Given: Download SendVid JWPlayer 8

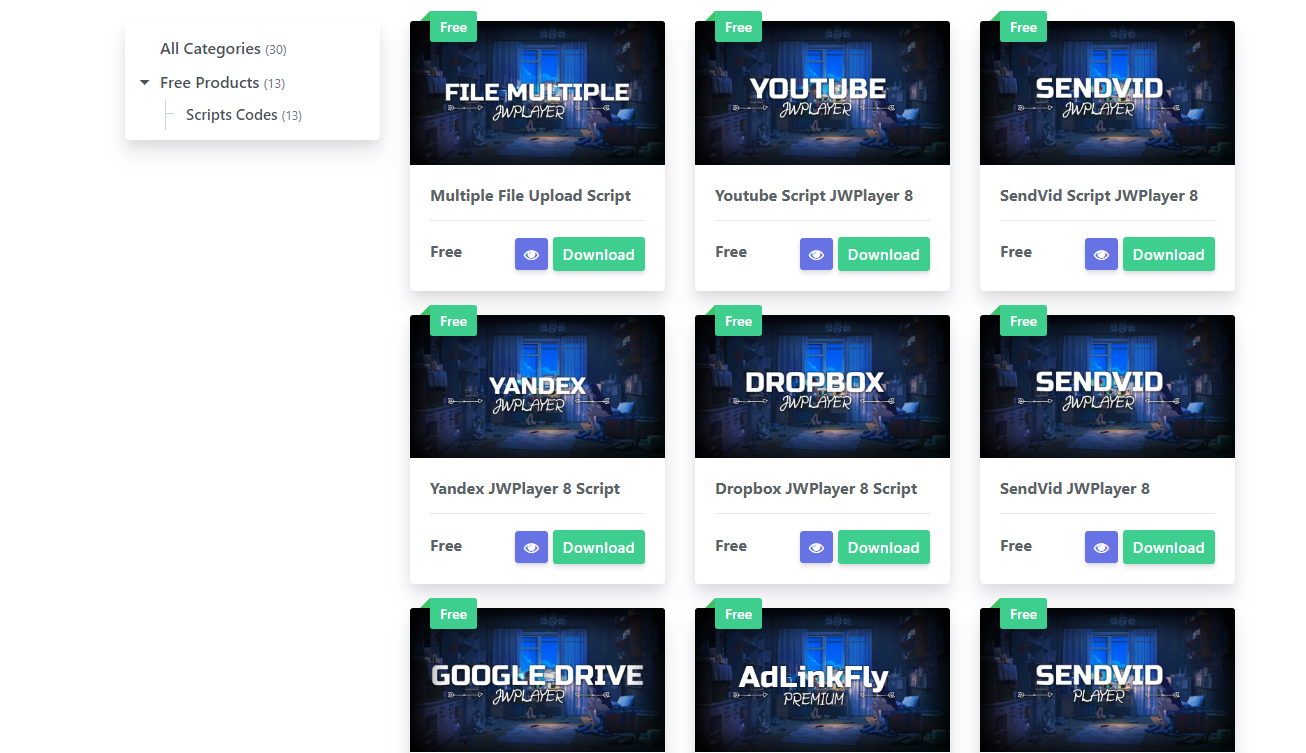Looking at the screenshot, I should [x=1169, y=547].
